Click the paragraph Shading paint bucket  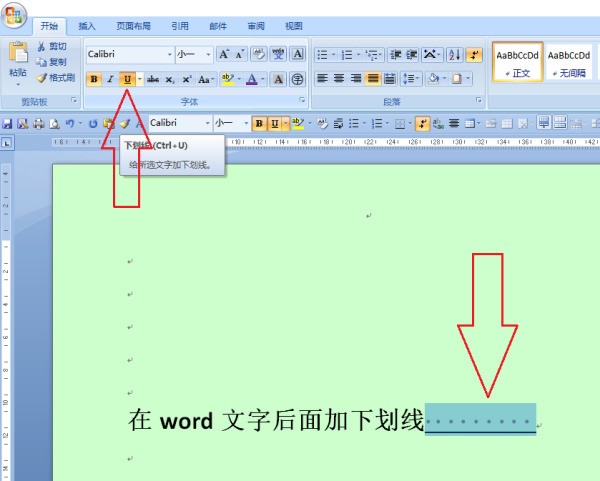[x=434, y=79]
